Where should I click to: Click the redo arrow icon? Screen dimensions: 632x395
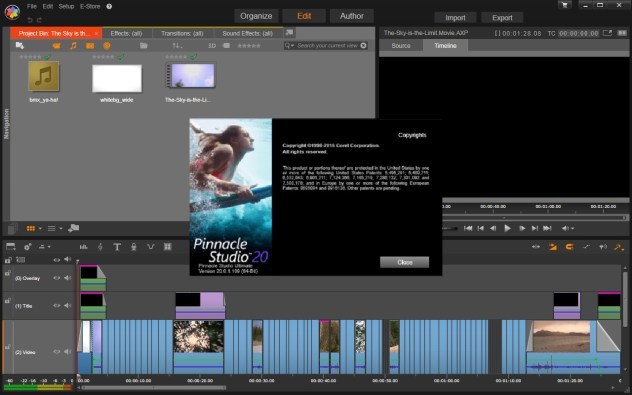(x=39, y=20)
